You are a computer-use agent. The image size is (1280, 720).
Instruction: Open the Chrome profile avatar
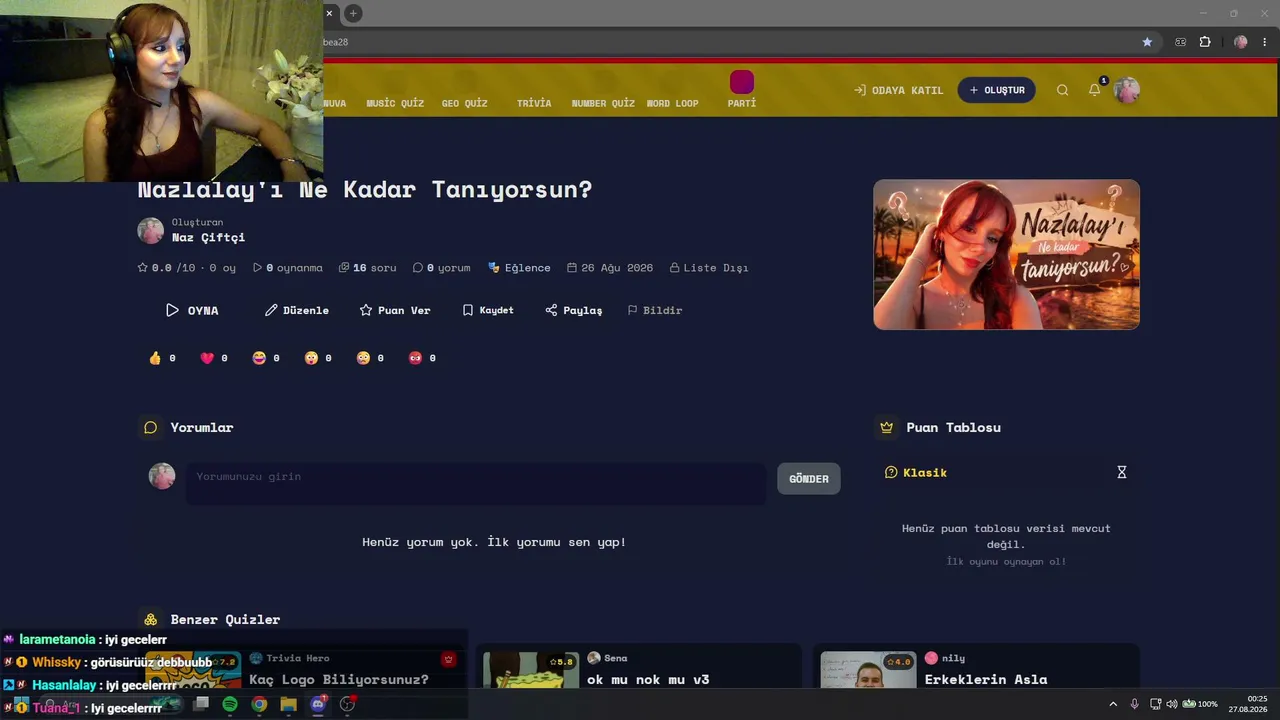[1241, 42]
